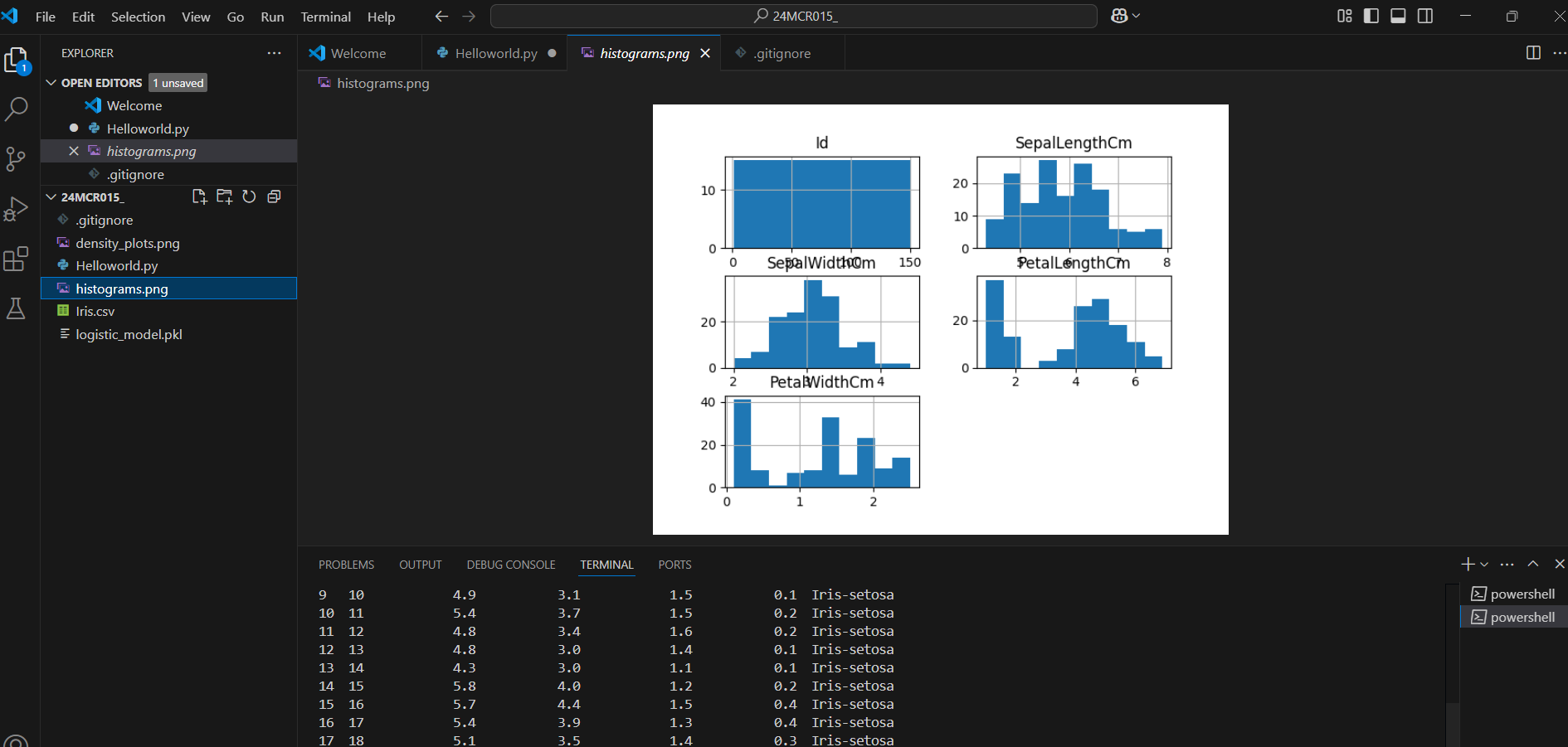Collapse all folders in explorer
Viewport: 1568px width, 747px height.
click(x=274, y=196)
